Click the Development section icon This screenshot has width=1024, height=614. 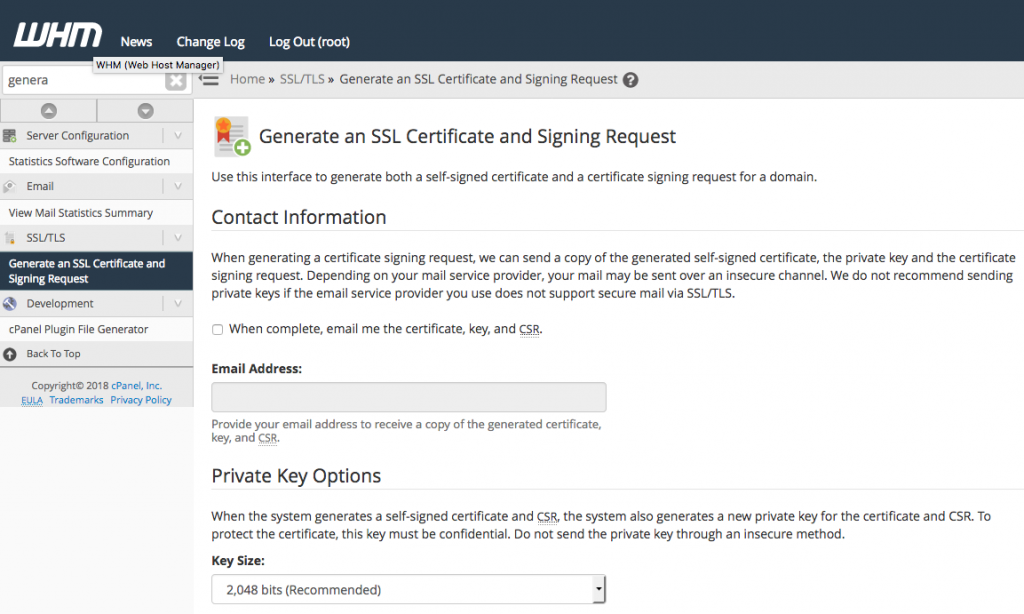pos(10,304)
